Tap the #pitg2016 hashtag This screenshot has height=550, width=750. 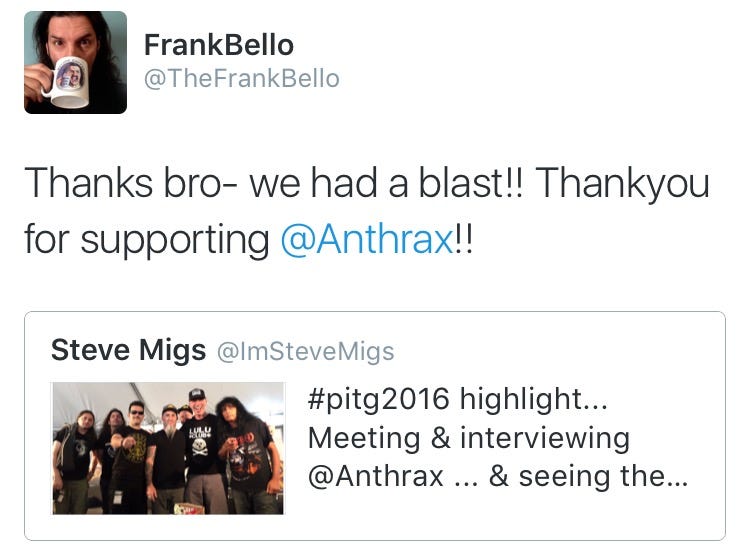coord(379,399)
